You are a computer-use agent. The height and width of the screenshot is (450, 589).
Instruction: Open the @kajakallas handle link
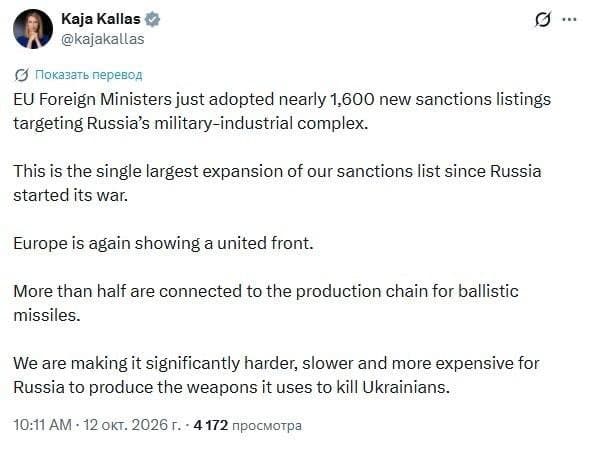coord(102,39)
